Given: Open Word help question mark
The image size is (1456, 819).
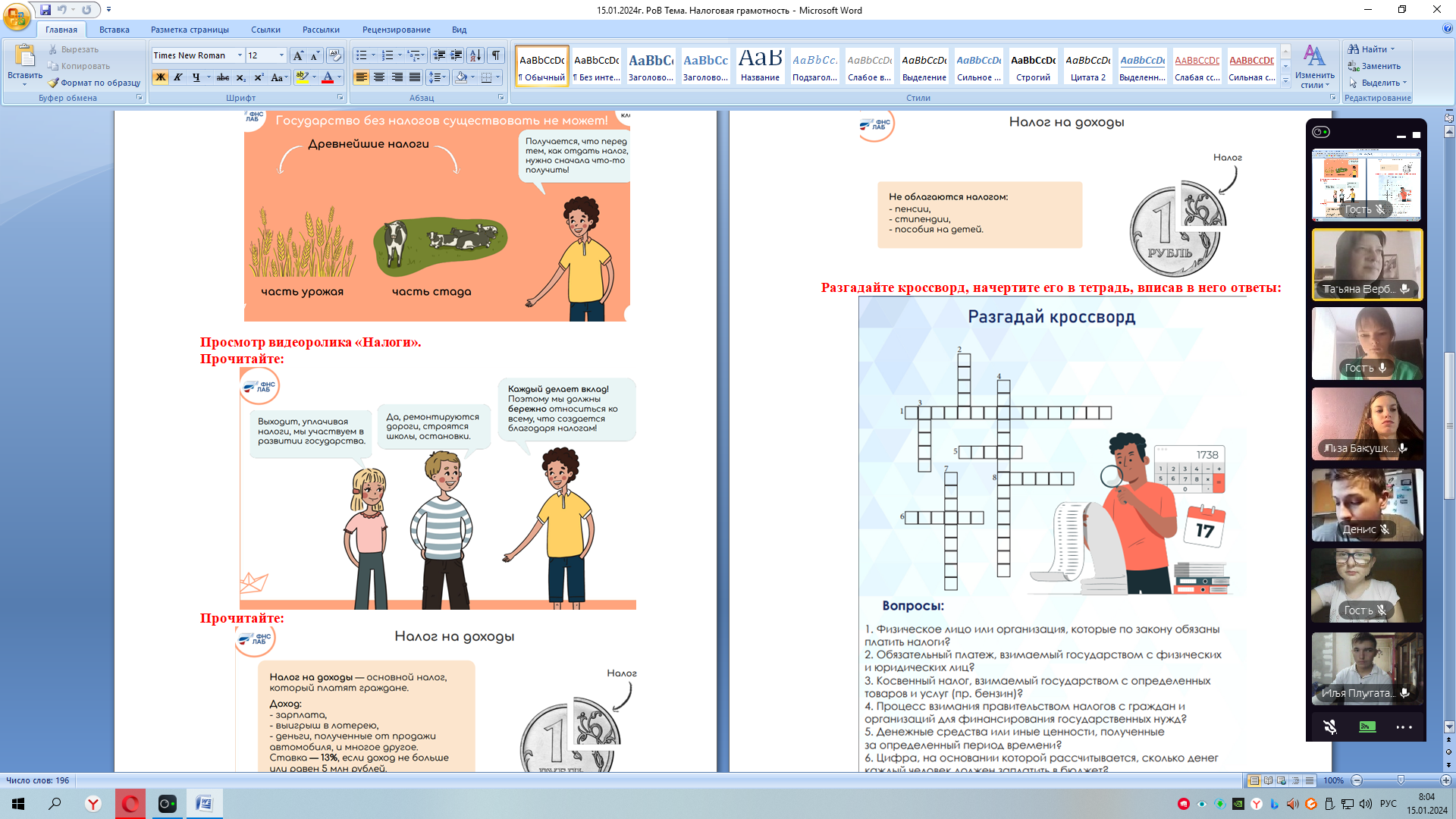Looking at the screenshot, I should (1448, 29).
